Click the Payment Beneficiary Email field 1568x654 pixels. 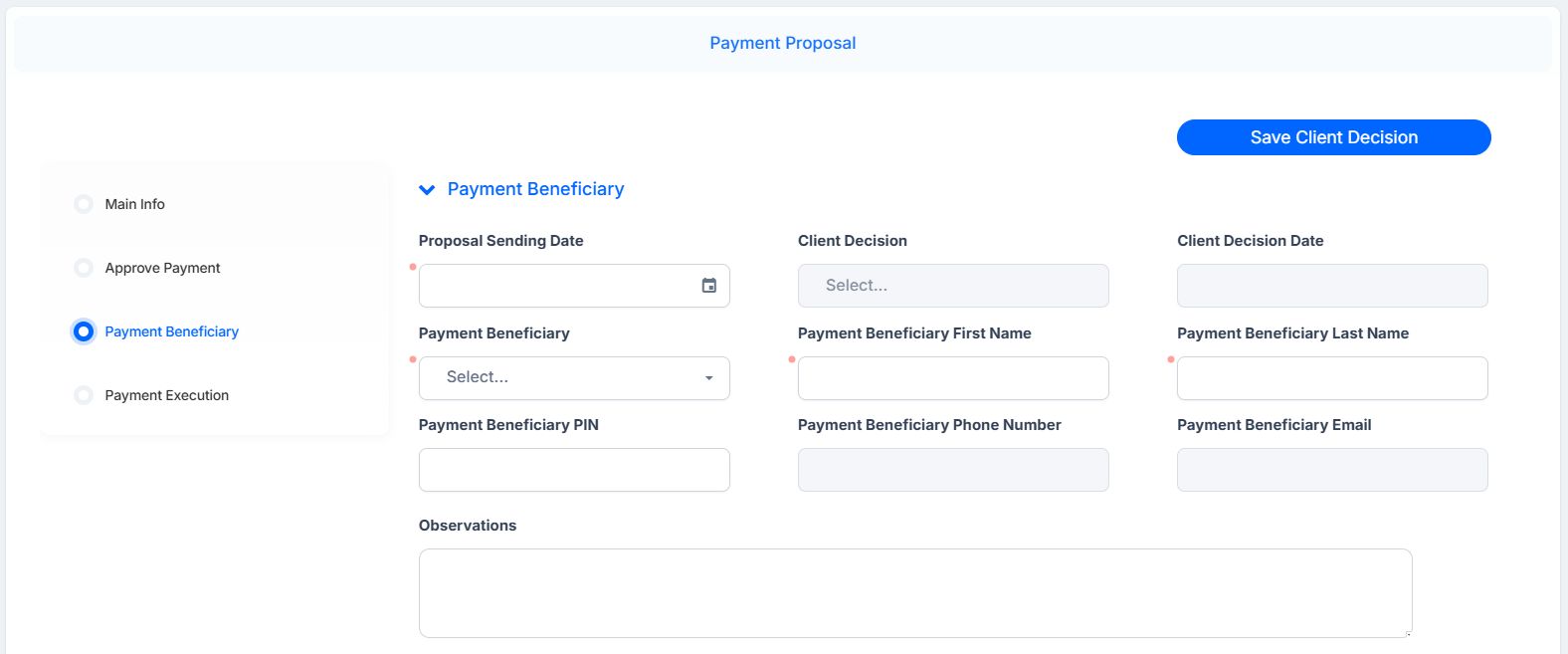(1332, 470)
